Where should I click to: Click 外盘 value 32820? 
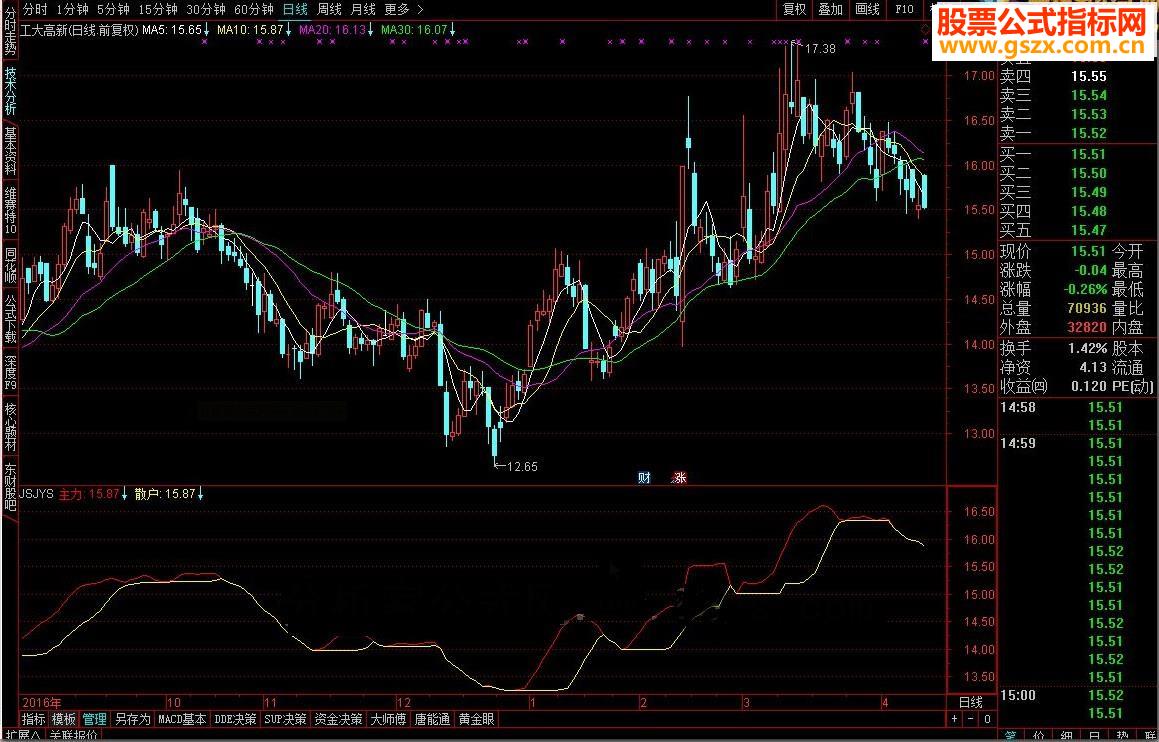tap(1088, 327)
